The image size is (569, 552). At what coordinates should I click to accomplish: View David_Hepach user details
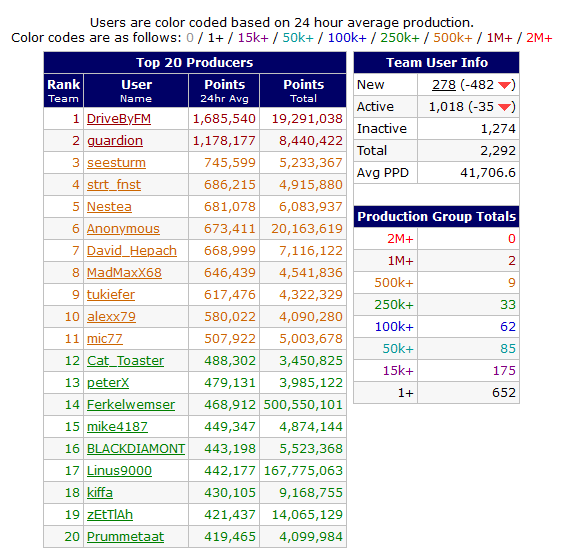131,251
